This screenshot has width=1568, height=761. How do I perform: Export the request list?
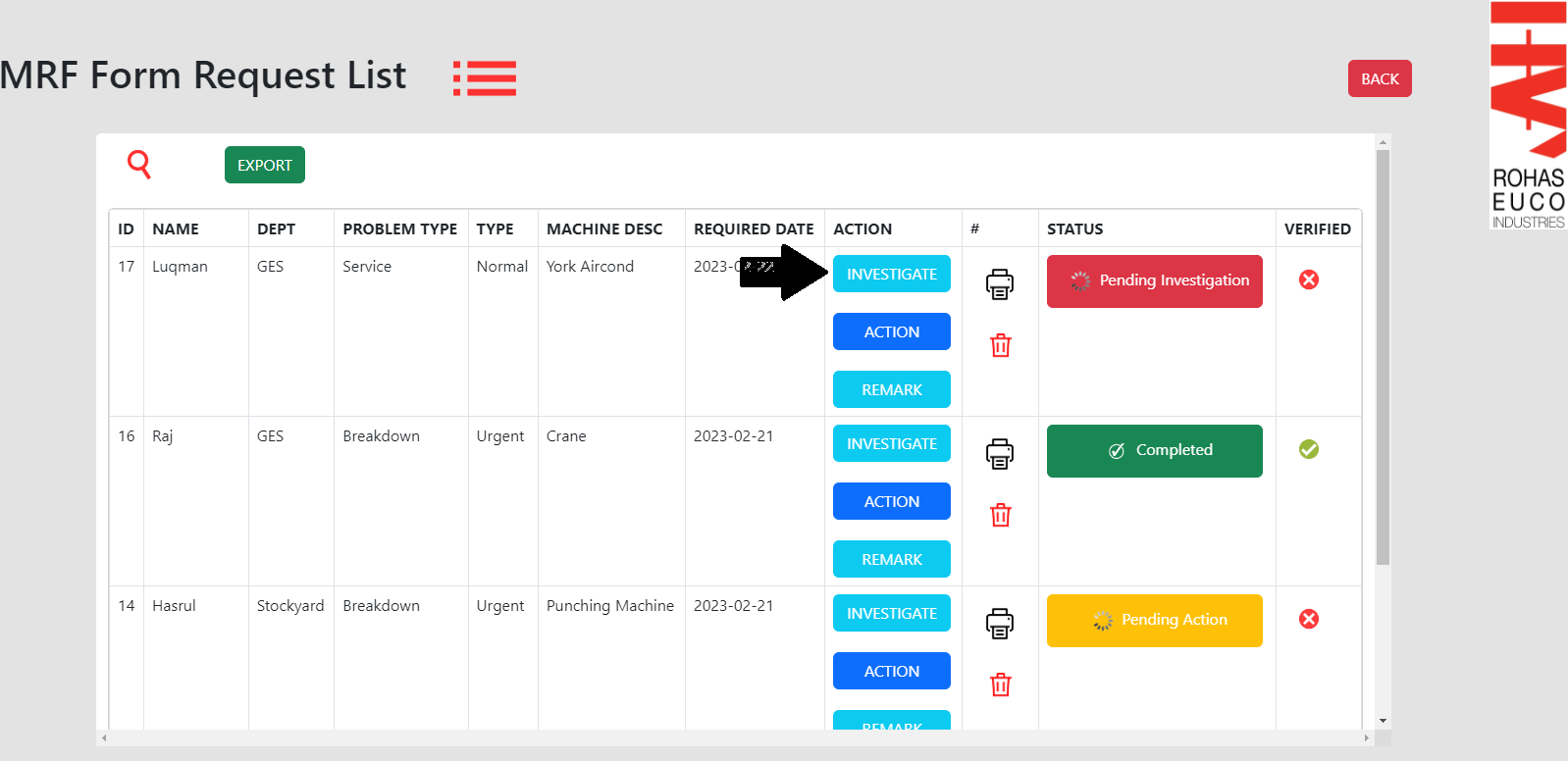click(264, 165)
